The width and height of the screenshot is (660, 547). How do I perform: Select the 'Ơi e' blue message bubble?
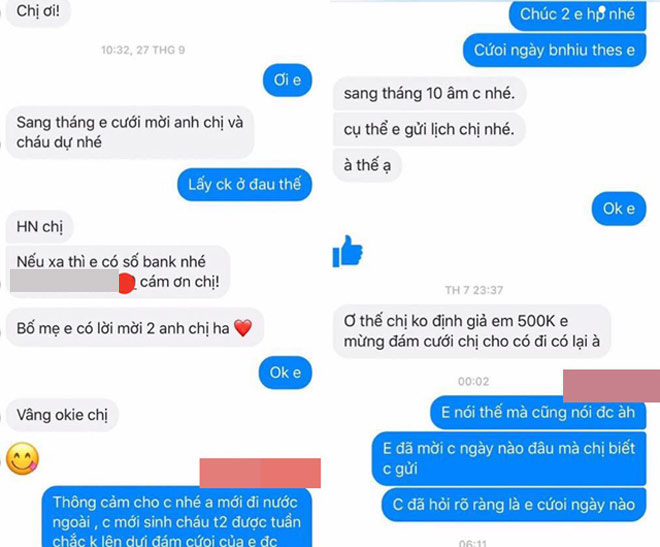(x=287, y=80)
